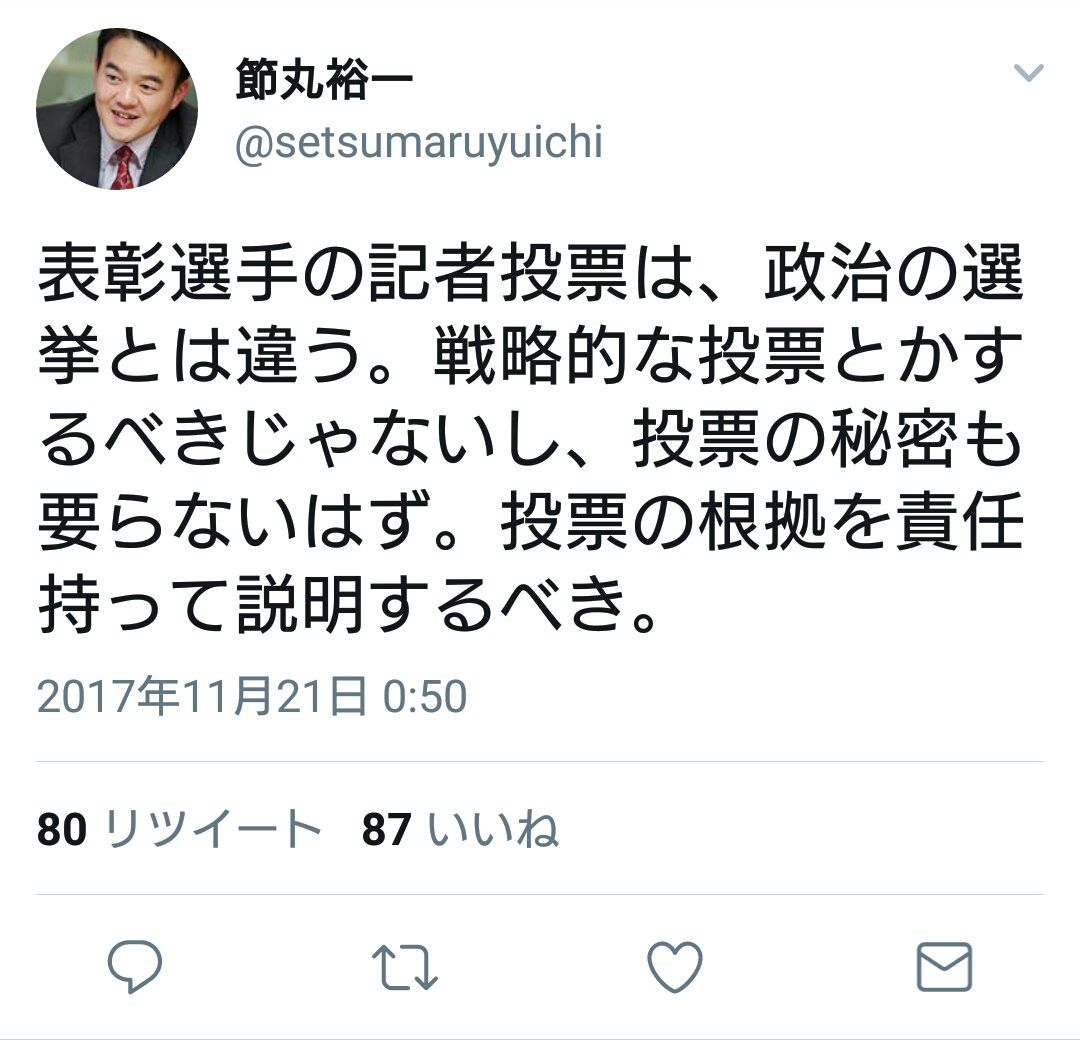Open 節丸裕一's profile picture
Viewport: 1080px width, 1051px height.
click(117, 109)
